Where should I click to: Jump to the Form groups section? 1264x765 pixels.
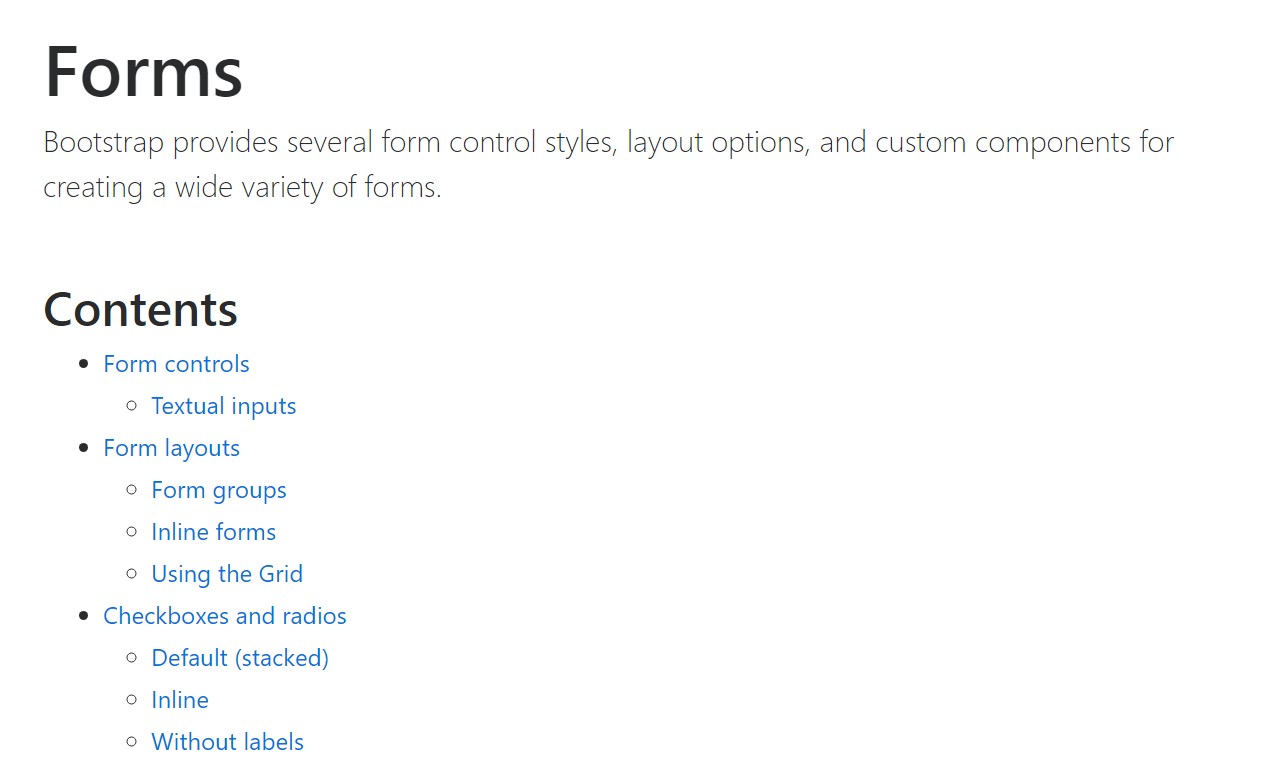click(x=218, y=490)
